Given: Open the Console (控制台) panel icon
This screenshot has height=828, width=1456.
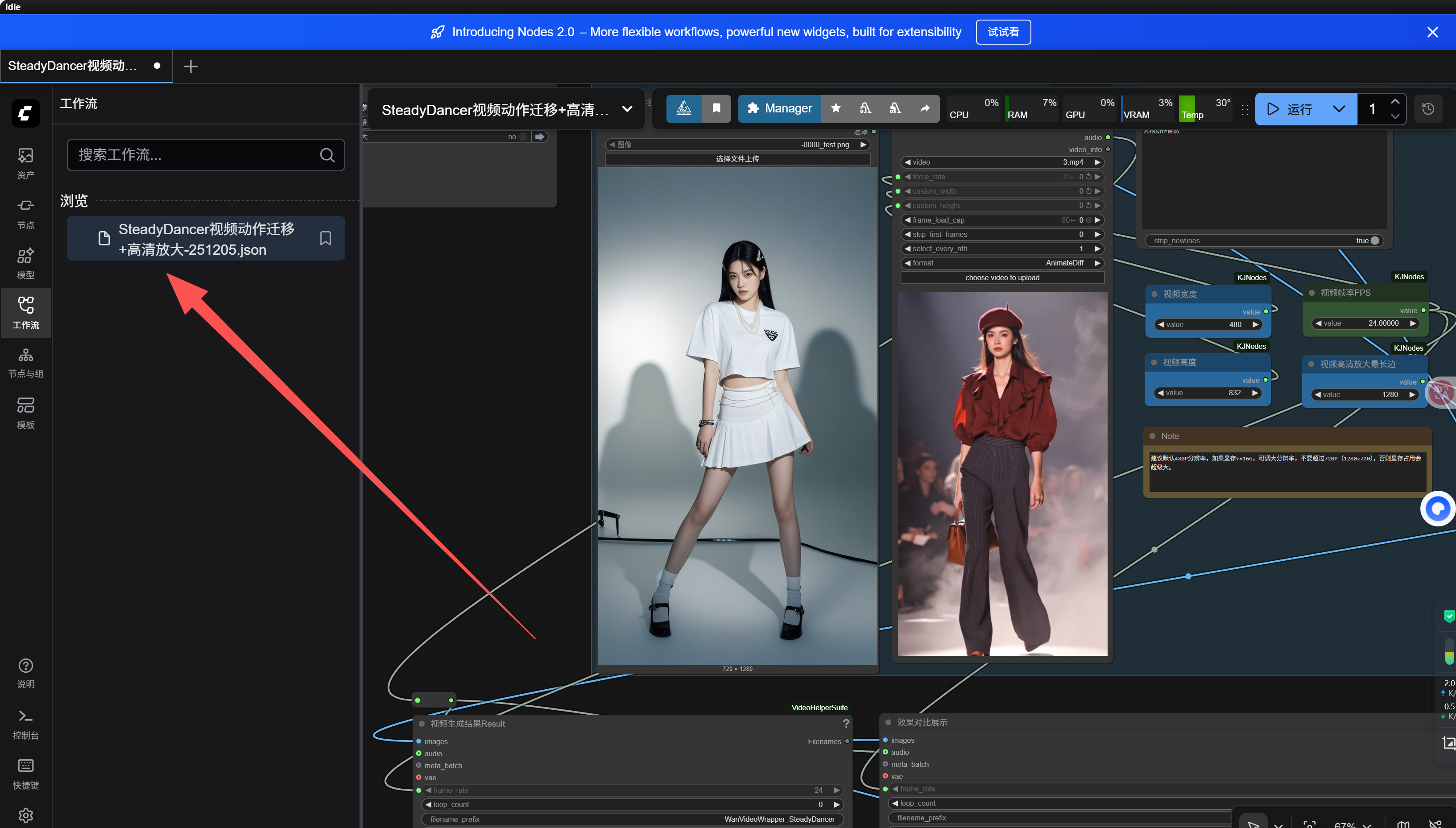Looking at the screenshot, I should click(25, 723).
